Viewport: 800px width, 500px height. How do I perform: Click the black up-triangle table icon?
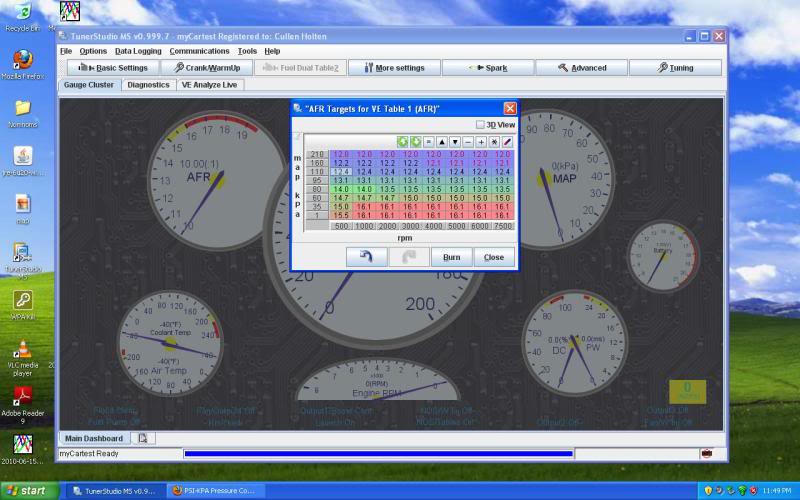click(x=442, y=142)
